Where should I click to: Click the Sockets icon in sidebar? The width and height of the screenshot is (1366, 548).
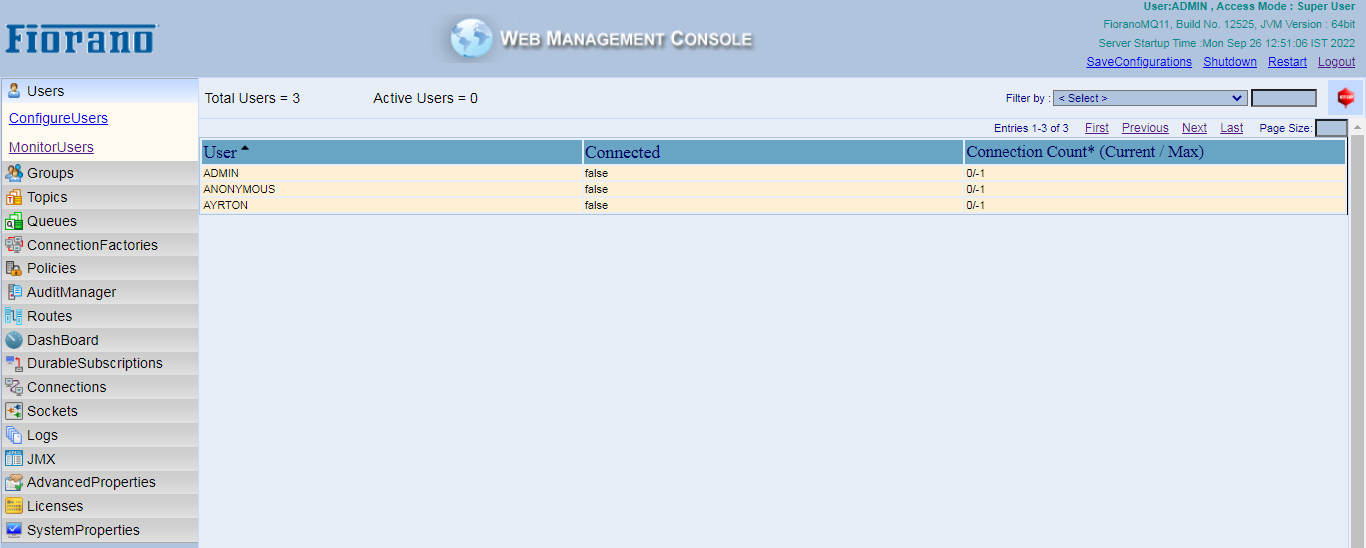[x=14, y=411]
